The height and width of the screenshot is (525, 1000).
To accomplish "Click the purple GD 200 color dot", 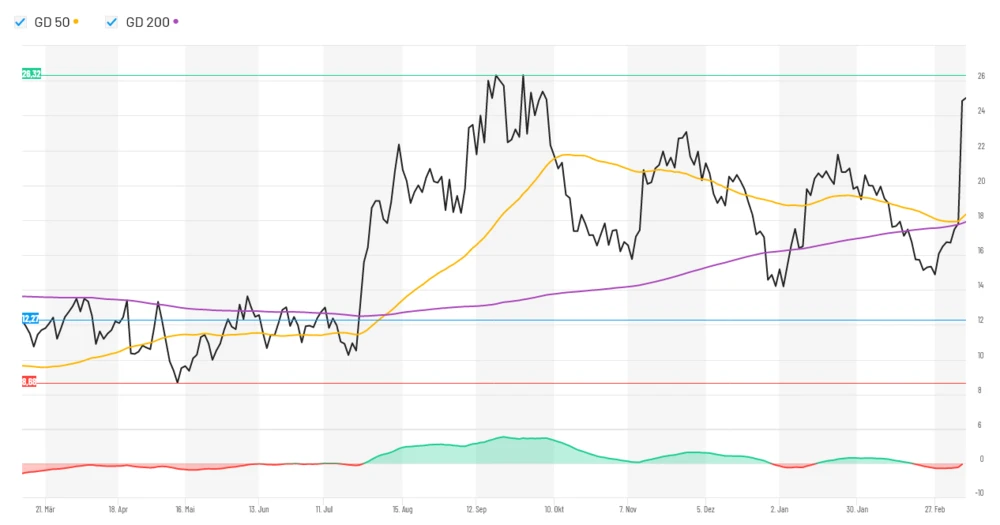I will [176, 21].
